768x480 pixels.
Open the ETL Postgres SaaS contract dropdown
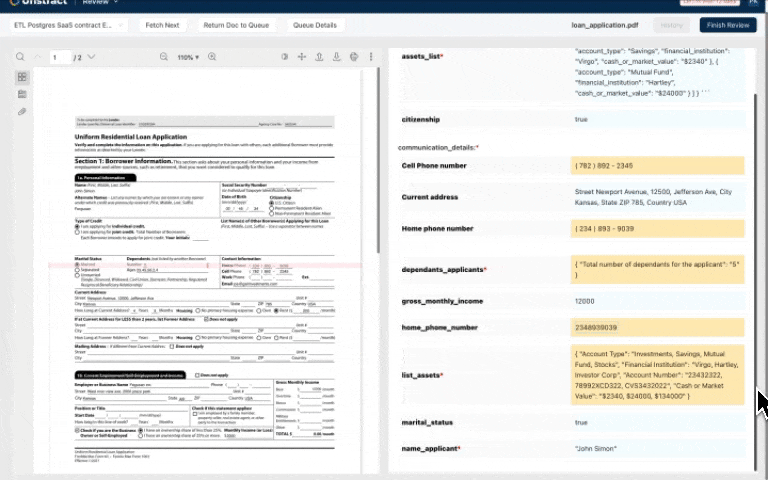pyautogui.click(x=67, y=25)
